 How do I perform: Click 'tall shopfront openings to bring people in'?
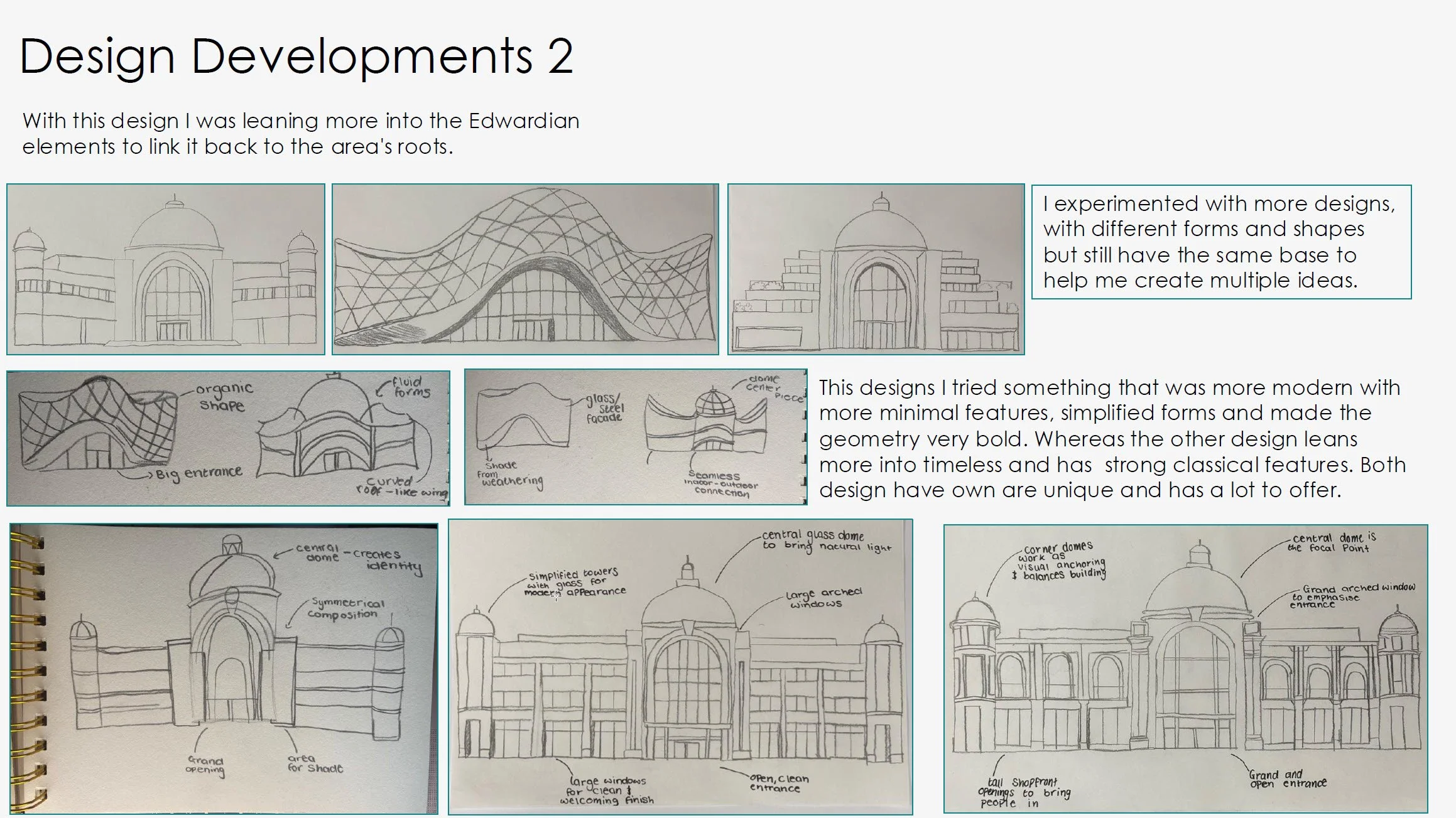tap(1024, 793)
